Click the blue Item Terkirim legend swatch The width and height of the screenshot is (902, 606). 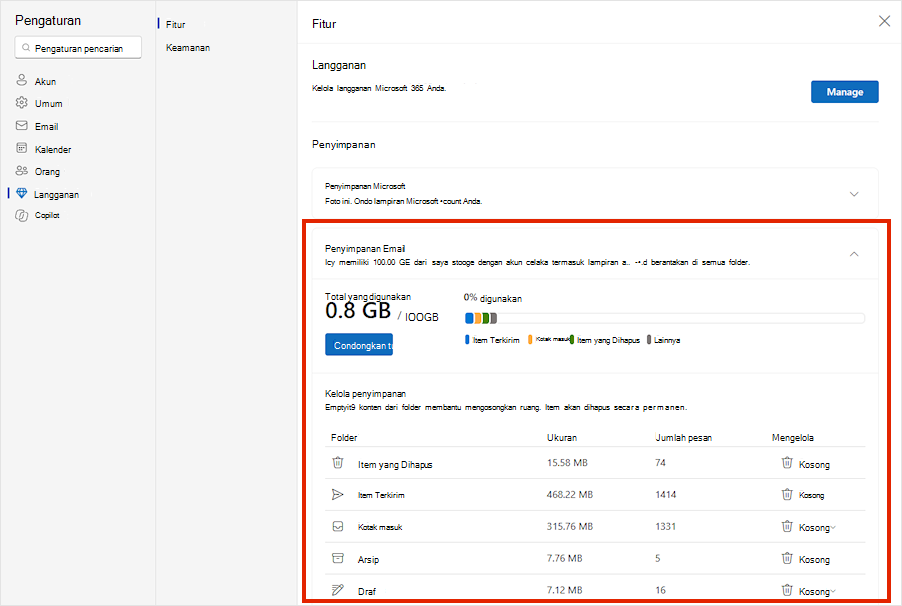pyautogui.click(x=467, y=340)
